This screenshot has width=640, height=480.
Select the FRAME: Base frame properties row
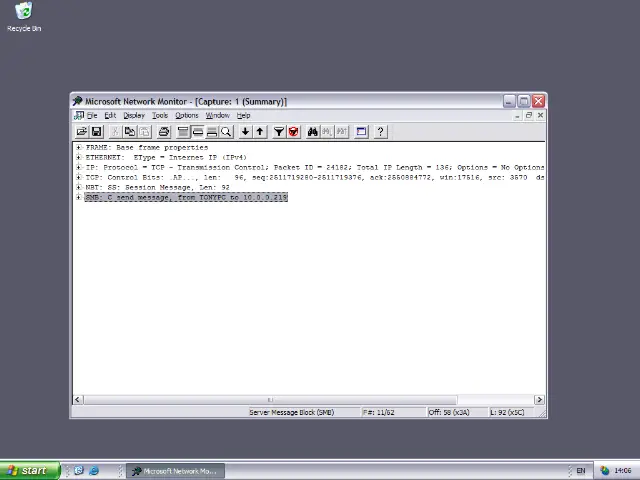tap(147, 147)
